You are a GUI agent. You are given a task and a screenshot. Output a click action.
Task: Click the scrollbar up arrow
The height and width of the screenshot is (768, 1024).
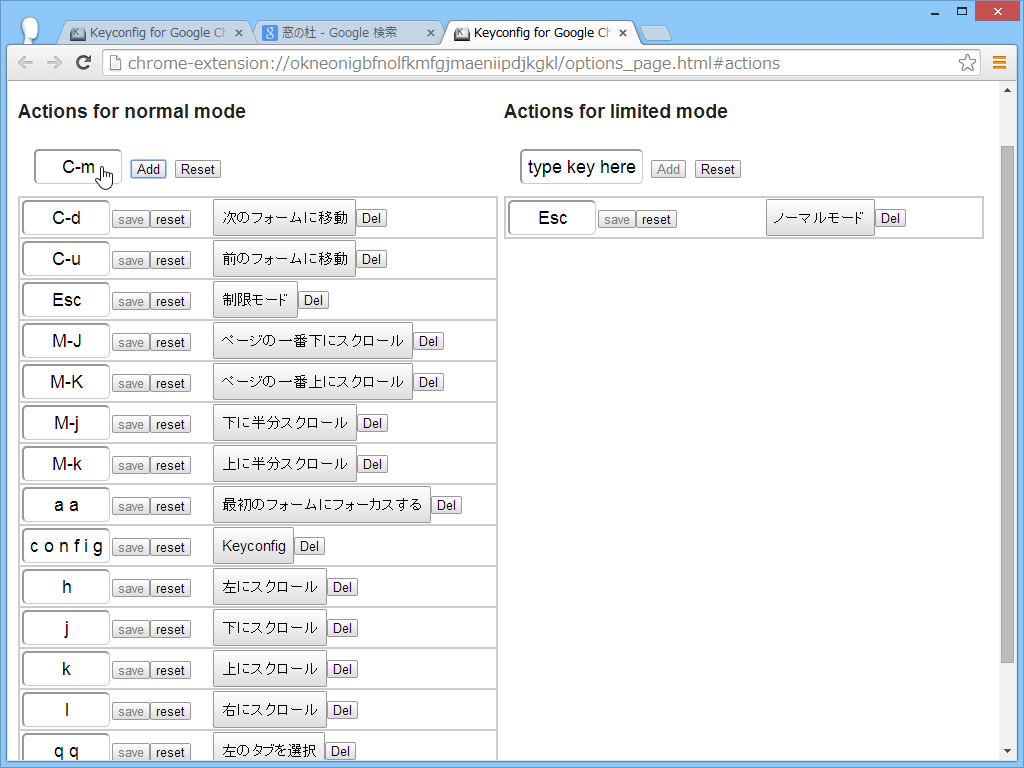pyautogui.click(x=1007, y=91)
